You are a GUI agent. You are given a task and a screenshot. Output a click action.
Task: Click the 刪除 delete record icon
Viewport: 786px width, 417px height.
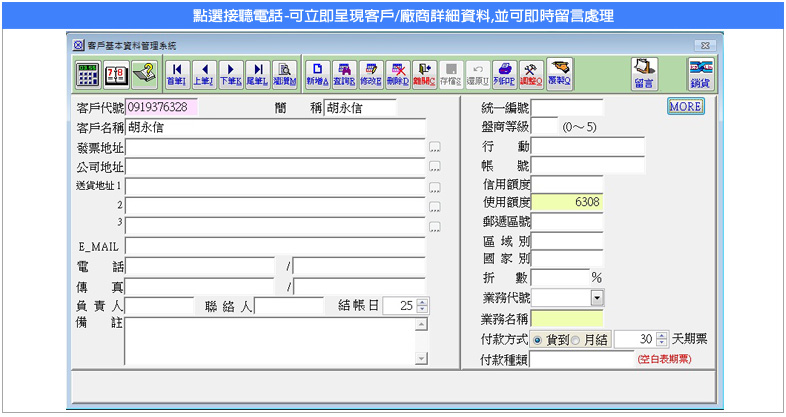coord(397,74)
